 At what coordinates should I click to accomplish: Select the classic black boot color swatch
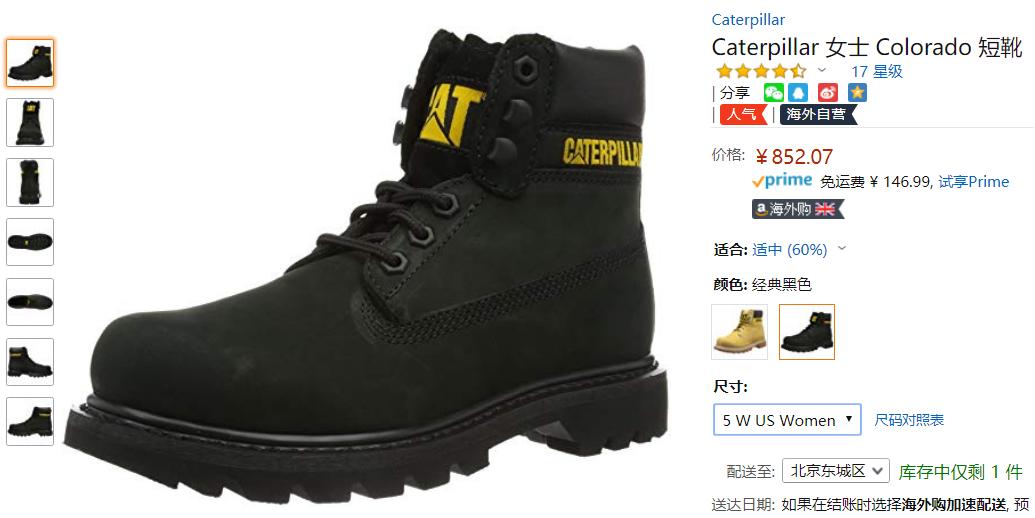[807, 331]
